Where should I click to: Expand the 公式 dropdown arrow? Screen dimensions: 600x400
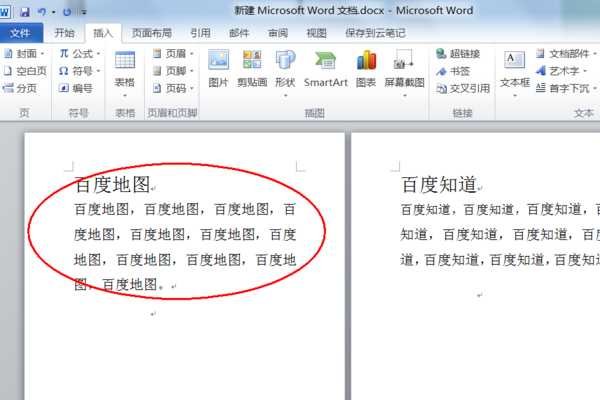[x=98, y=54]
